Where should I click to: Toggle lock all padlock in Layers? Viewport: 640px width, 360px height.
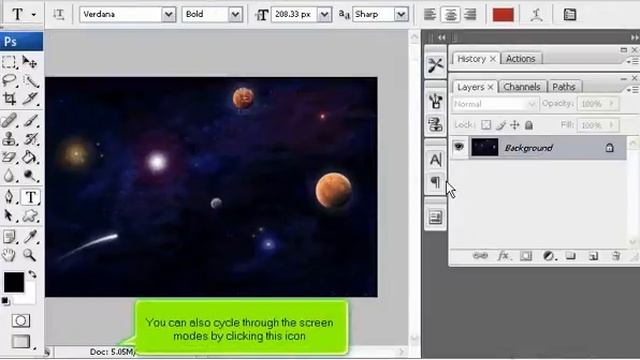tap(529, 125)
